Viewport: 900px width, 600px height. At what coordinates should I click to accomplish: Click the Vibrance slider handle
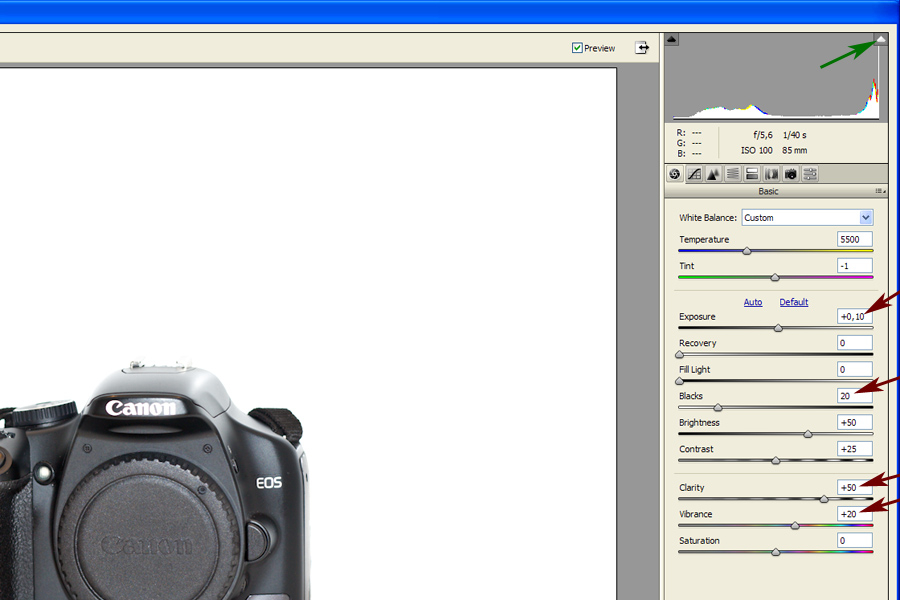pyautogui.click(x=795, y=525)
